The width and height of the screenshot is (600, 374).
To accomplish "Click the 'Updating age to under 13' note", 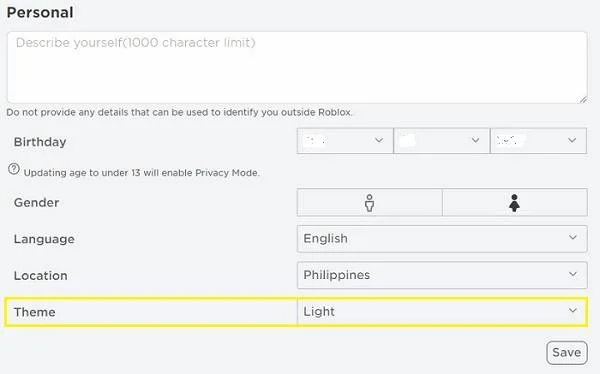I will tap(142, 173).
